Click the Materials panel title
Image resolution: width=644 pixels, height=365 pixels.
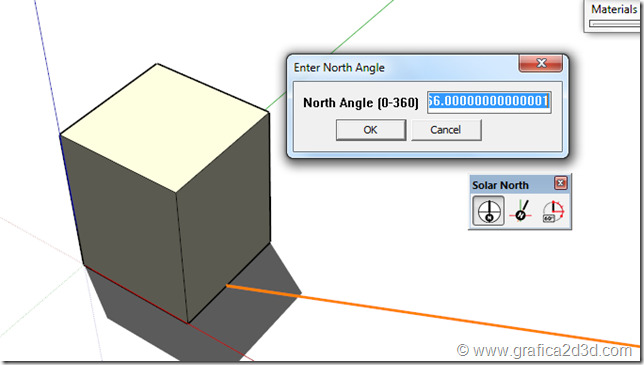coord(614,9)
